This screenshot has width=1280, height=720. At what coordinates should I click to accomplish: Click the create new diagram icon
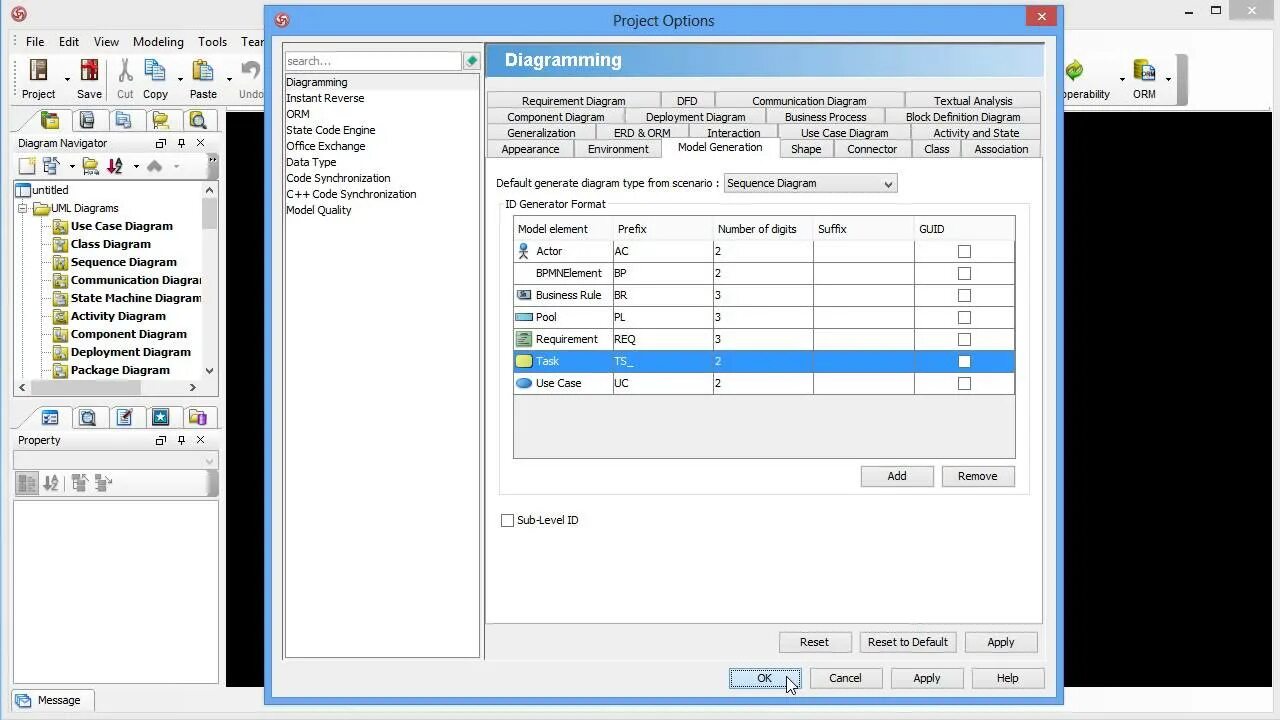pyautogui.click(x=27, y=164)
